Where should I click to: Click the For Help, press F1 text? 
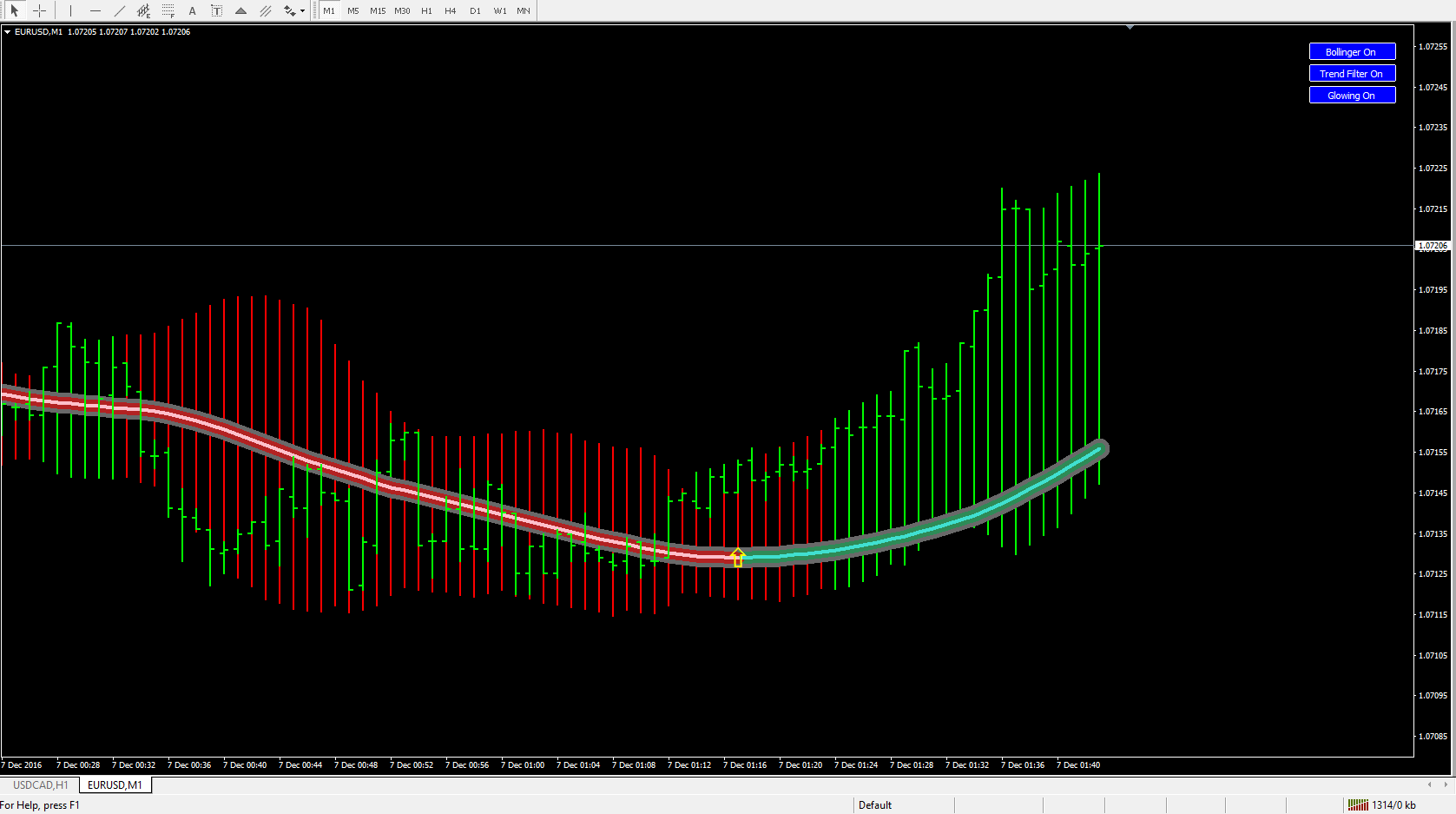point(40,805)
